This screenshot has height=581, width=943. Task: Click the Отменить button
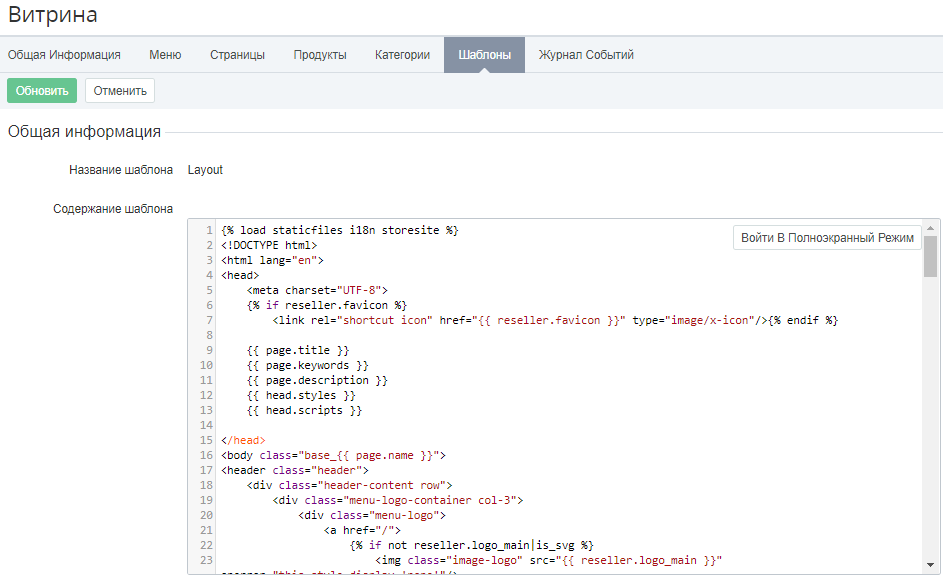[120, 91]
